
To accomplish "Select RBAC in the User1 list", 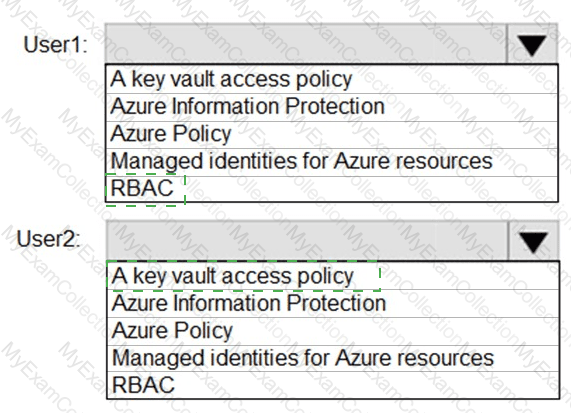I will click(x=331, y=189).
